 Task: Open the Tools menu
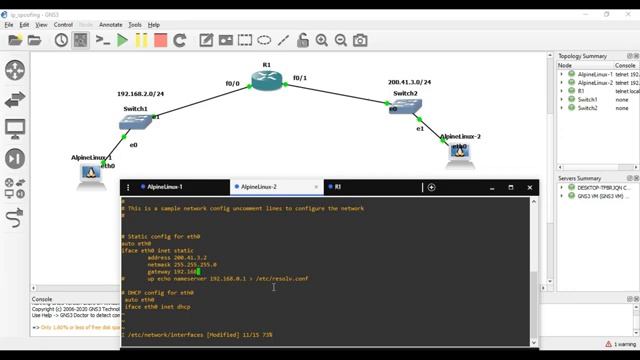tap(135, 25)
